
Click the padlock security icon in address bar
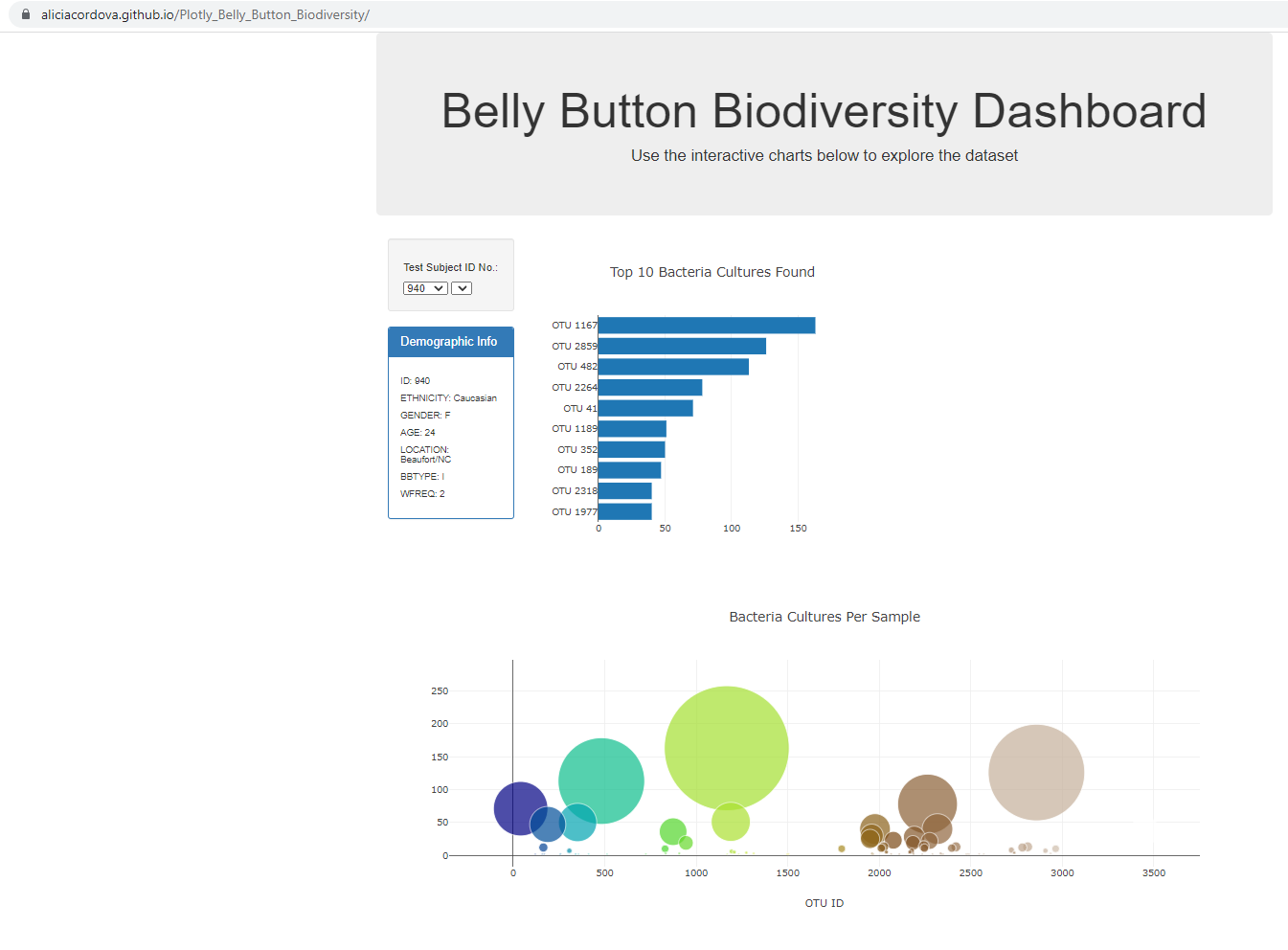[x=24, y=14]
